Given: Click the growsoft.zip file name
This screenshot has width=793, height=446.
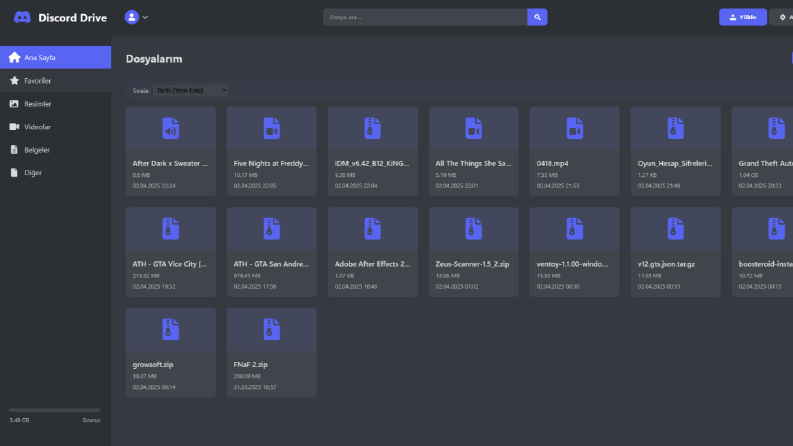Looking at the screenshot, I should pos(153,365).
